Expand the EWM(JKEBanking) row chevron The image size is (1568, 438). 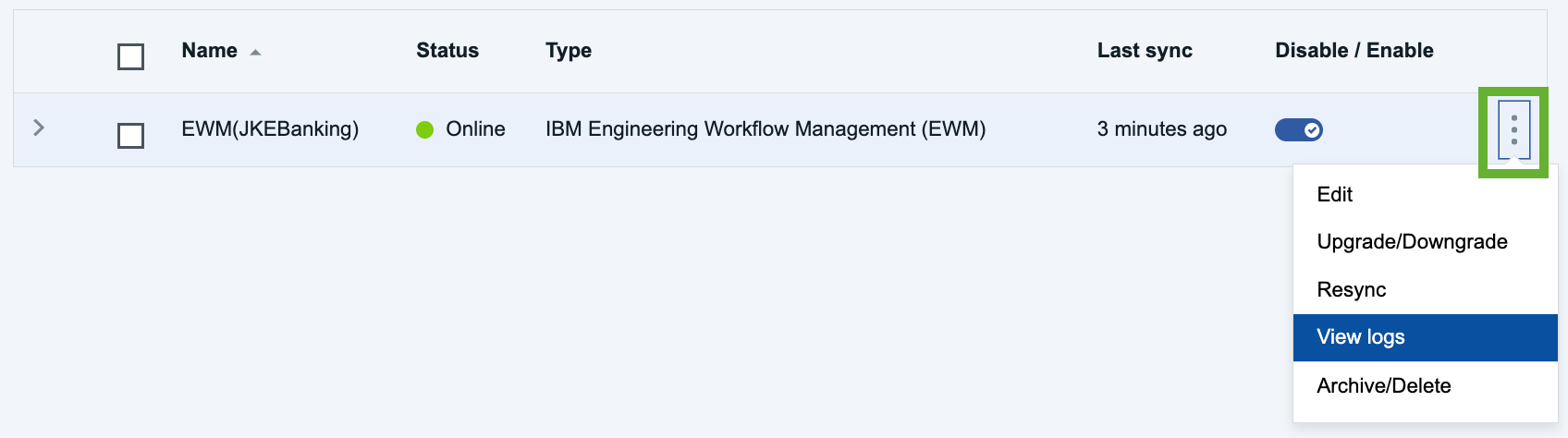(39, 128)
